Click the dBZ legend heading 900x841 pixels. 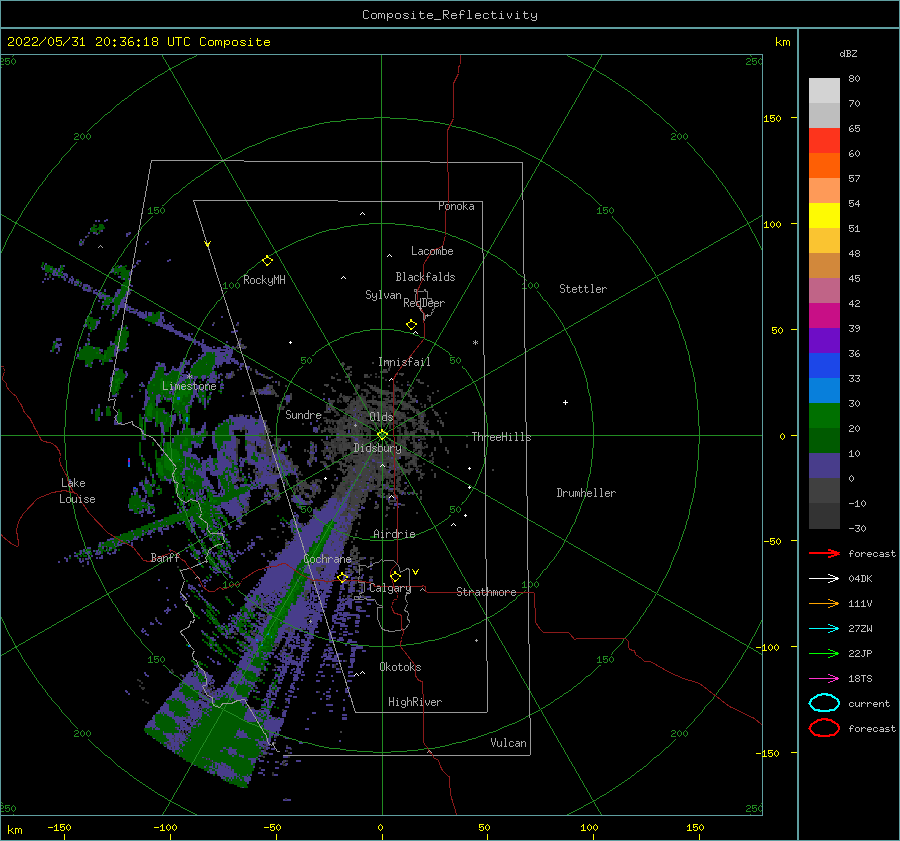coord(848,53)
